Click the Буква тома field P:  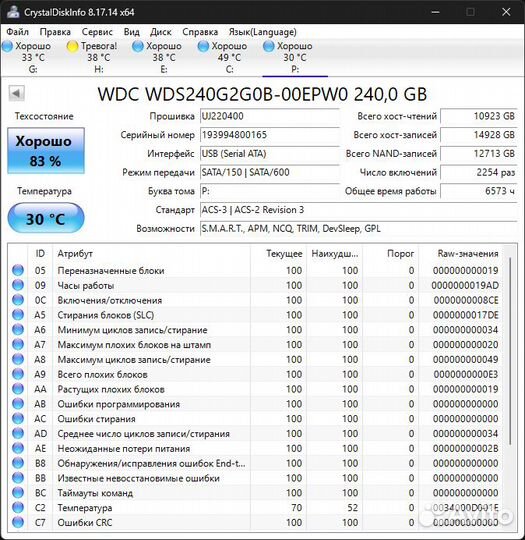coord(269,191)
